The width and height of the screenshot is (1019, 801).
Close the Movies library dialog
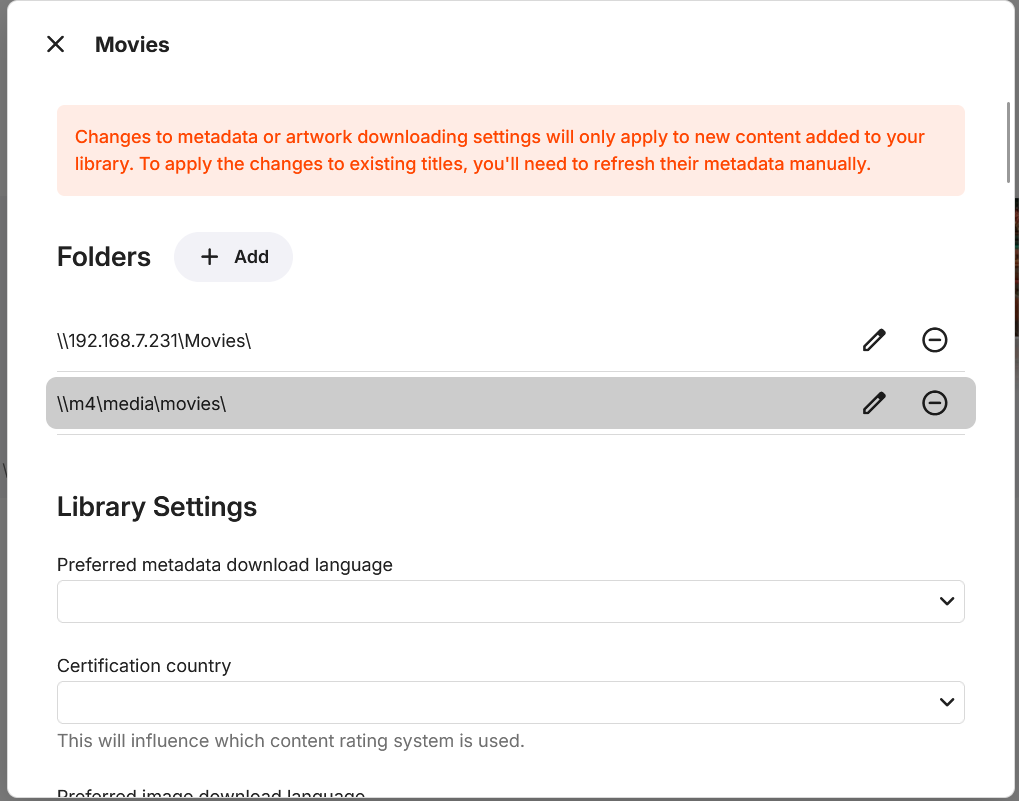click(56, 44)
